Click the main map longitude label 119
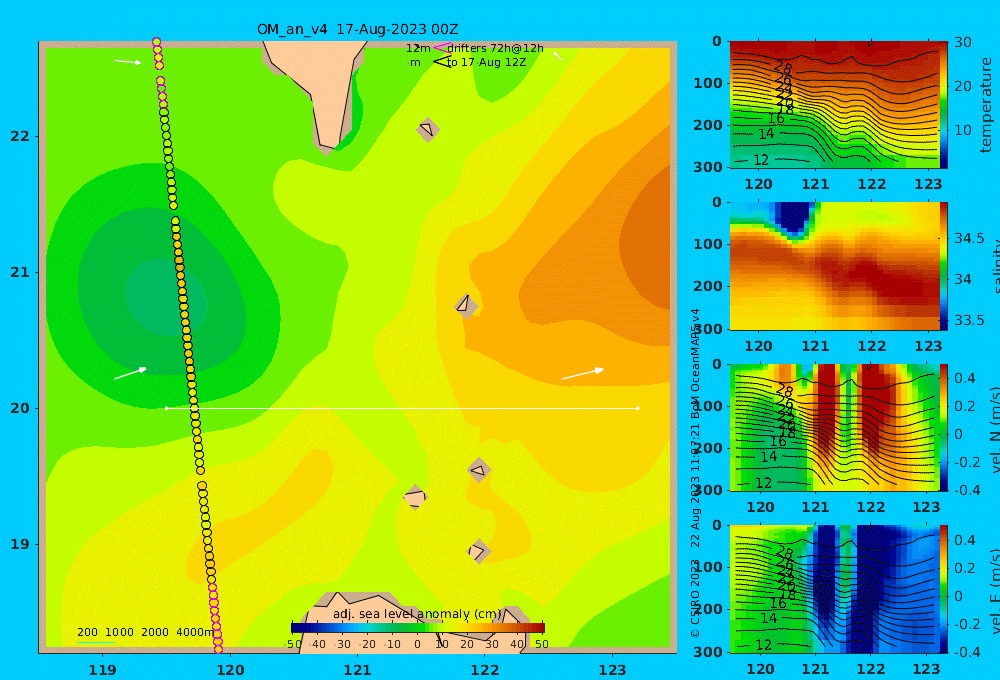Image resolution: width=1000 pixels, height=680 pixels. pos(102,670)
